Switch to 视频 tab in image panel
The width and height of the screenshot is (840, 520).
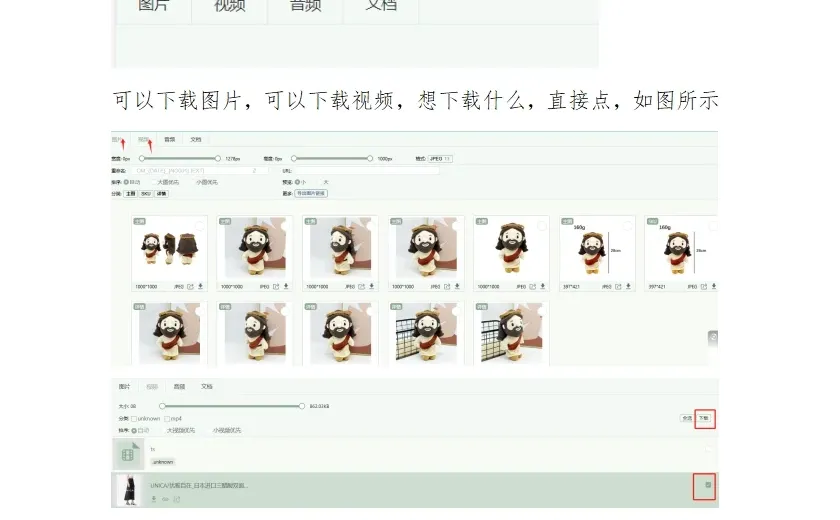144,139
